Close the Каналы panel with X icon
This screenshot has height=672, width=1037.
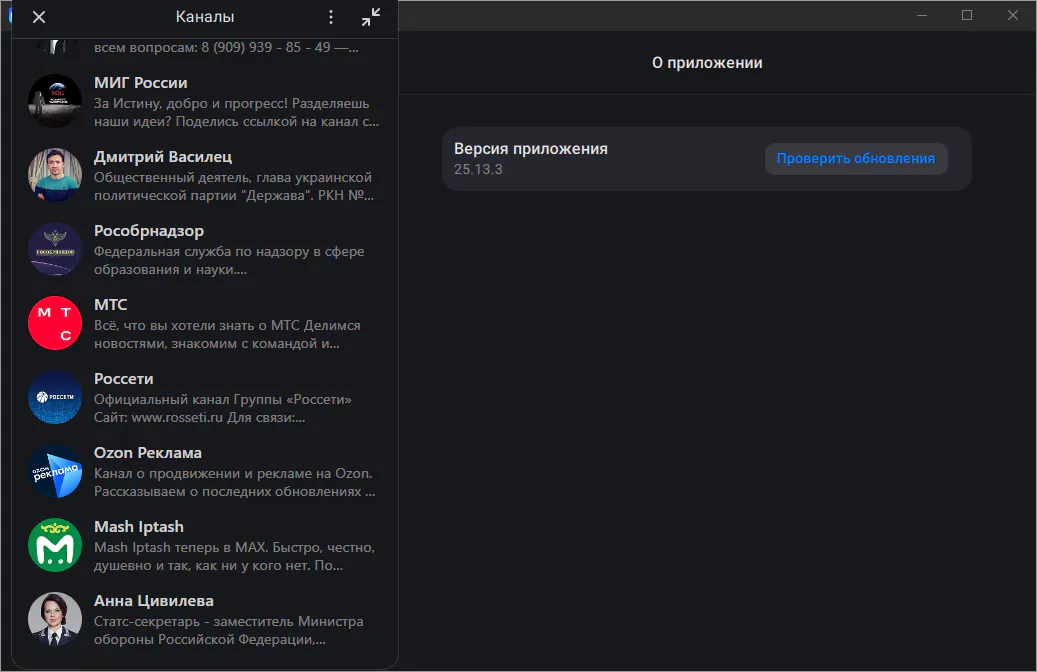(39, 17)
